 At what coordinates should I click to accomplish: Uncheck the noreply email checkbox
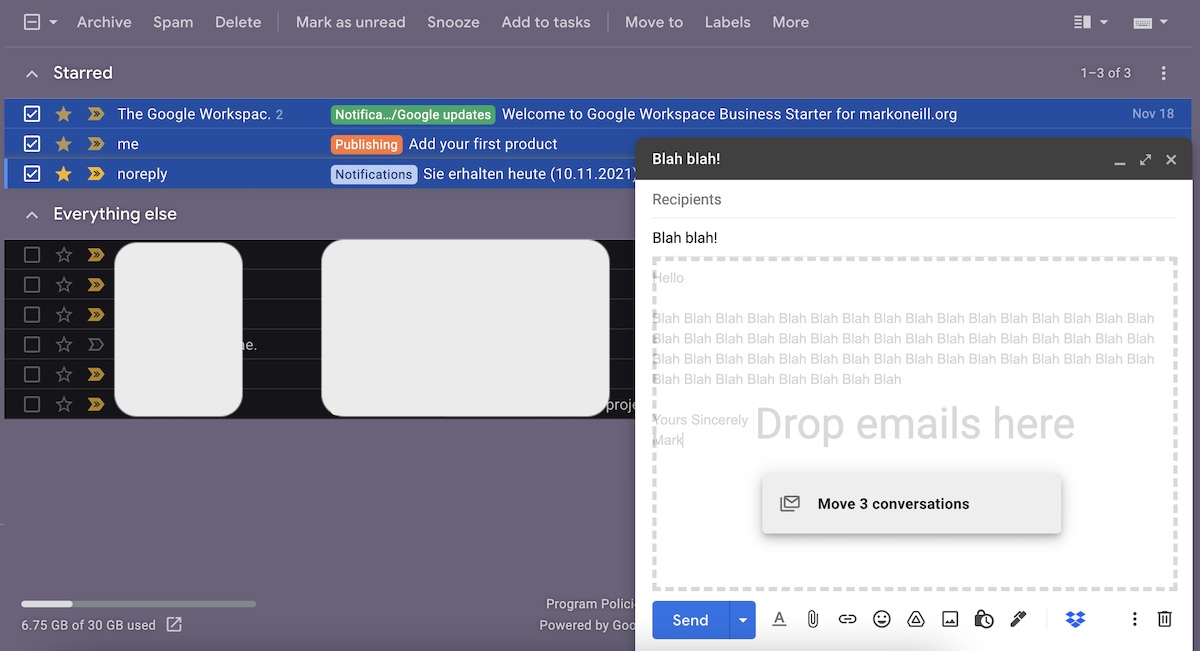32,174
